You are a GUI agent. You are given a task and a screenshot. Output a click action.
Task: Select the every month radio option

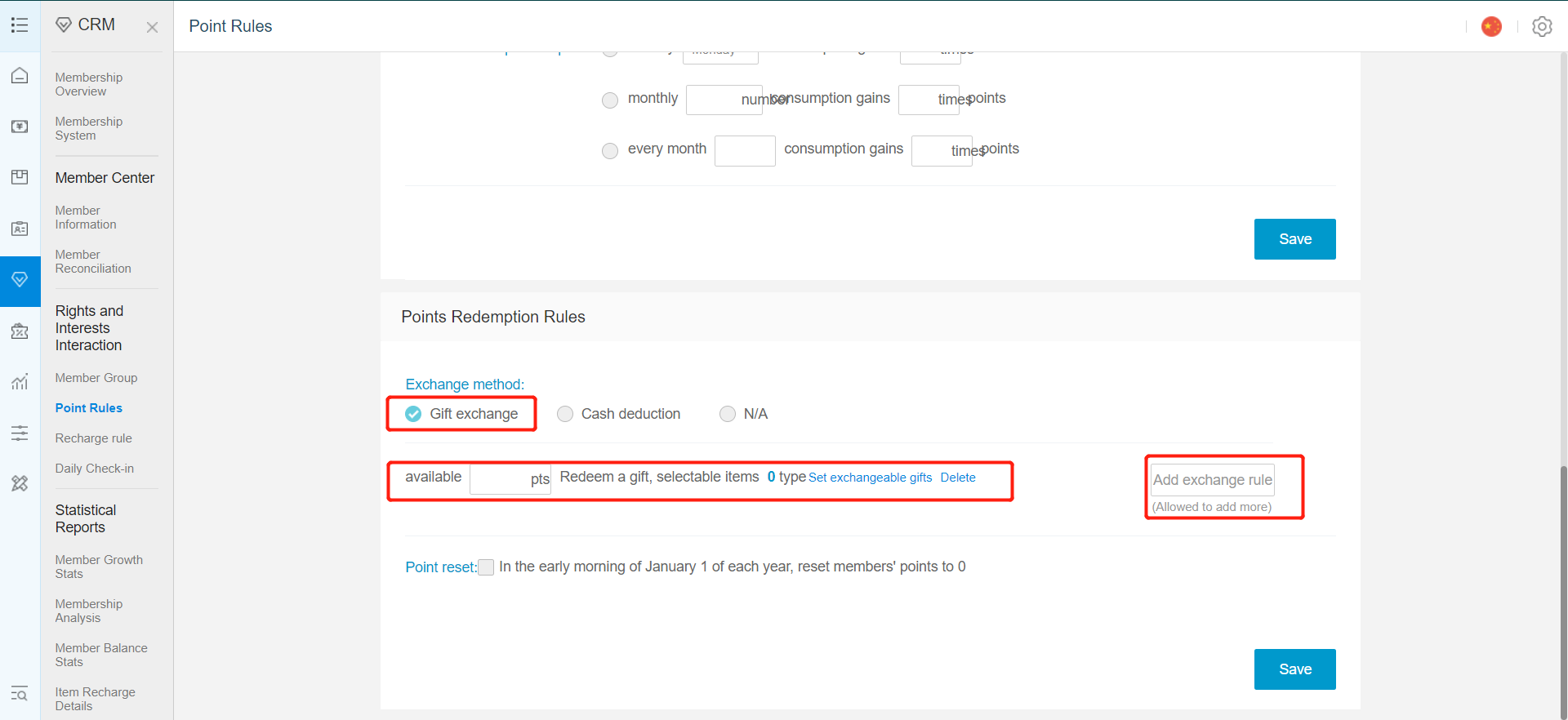click(610, 150)
